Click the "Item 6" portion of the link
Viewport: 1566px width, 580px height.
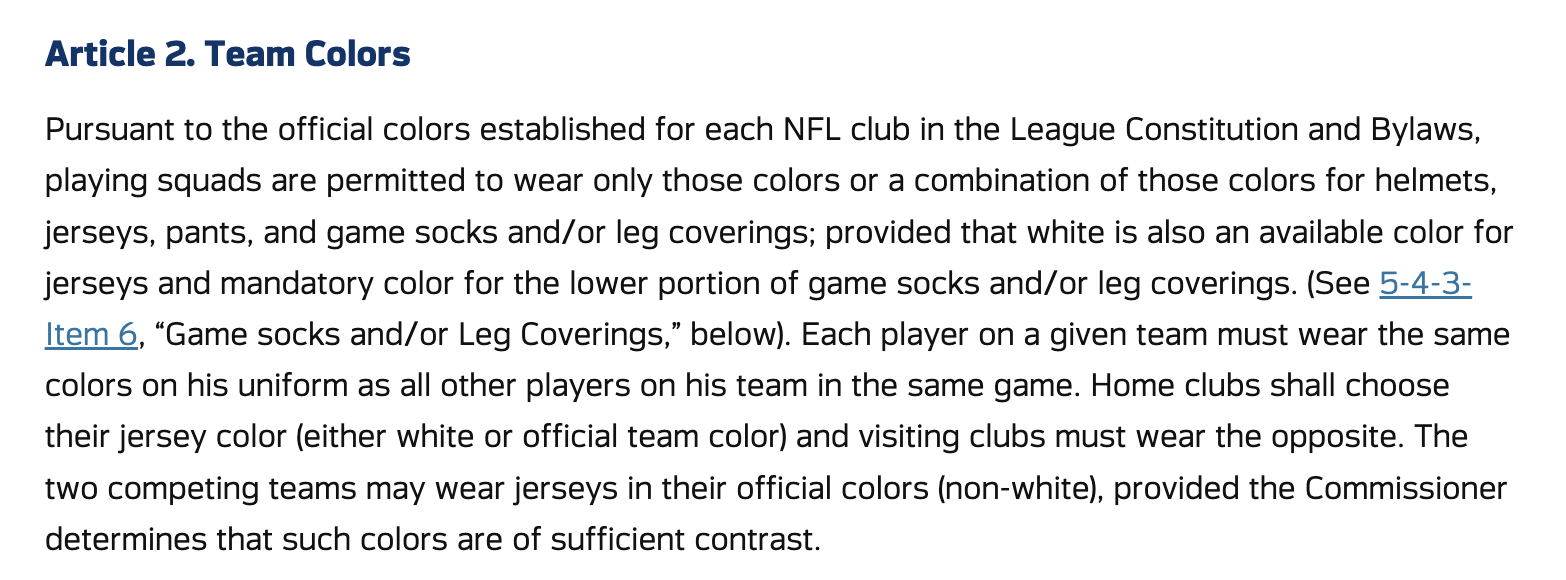(x=90, y=334)
